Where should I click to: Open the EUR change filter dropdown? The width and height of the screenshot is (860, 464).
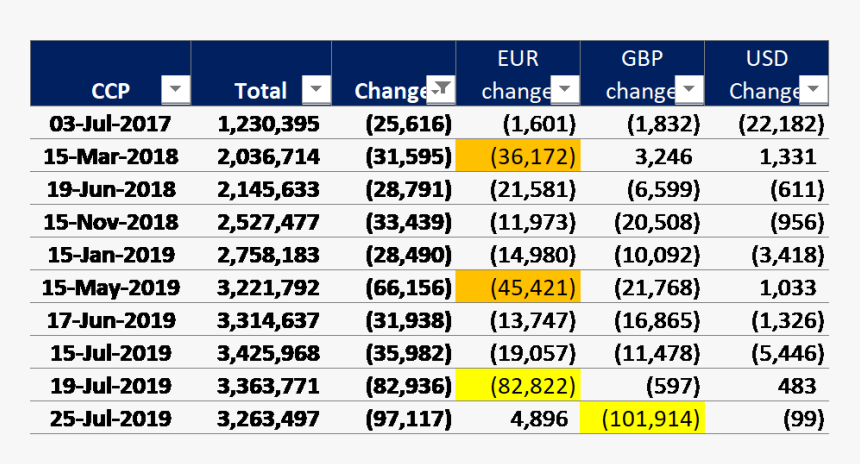[x=566, y=91]
